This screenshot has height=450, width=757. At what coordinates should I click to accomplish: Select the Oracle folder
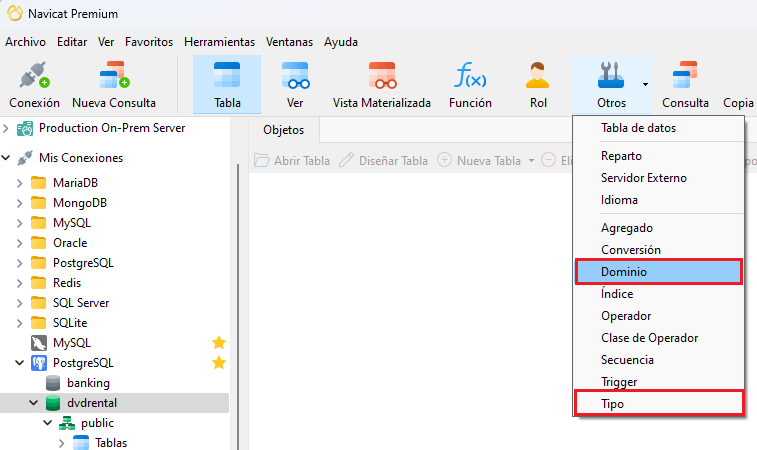point(59,243)
